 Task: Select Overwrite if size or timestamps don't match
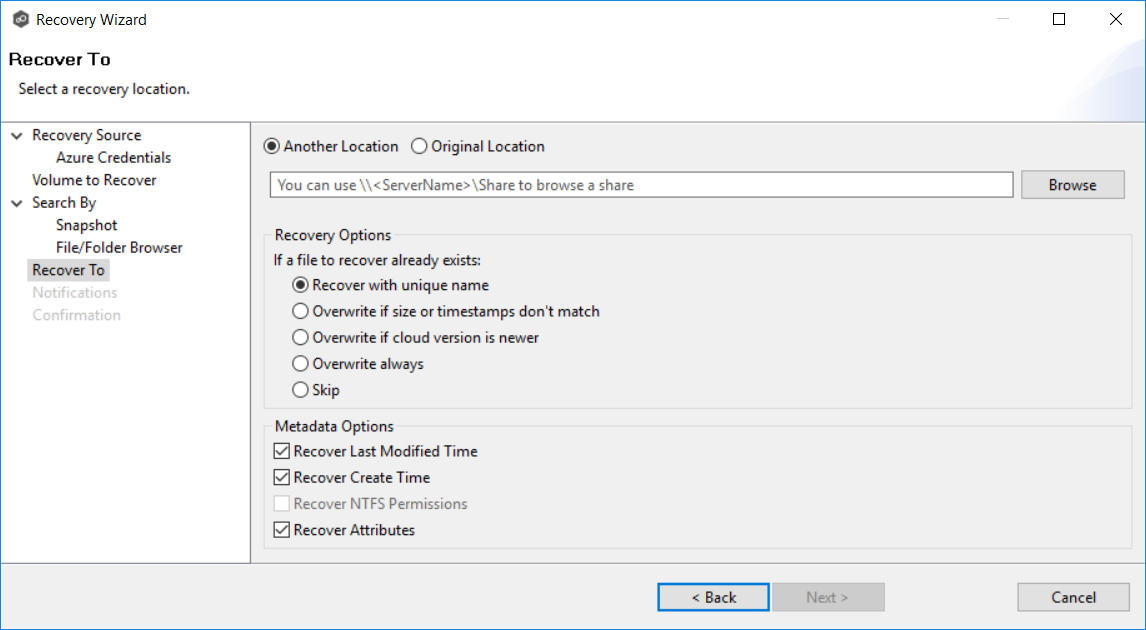pos(300,312)
